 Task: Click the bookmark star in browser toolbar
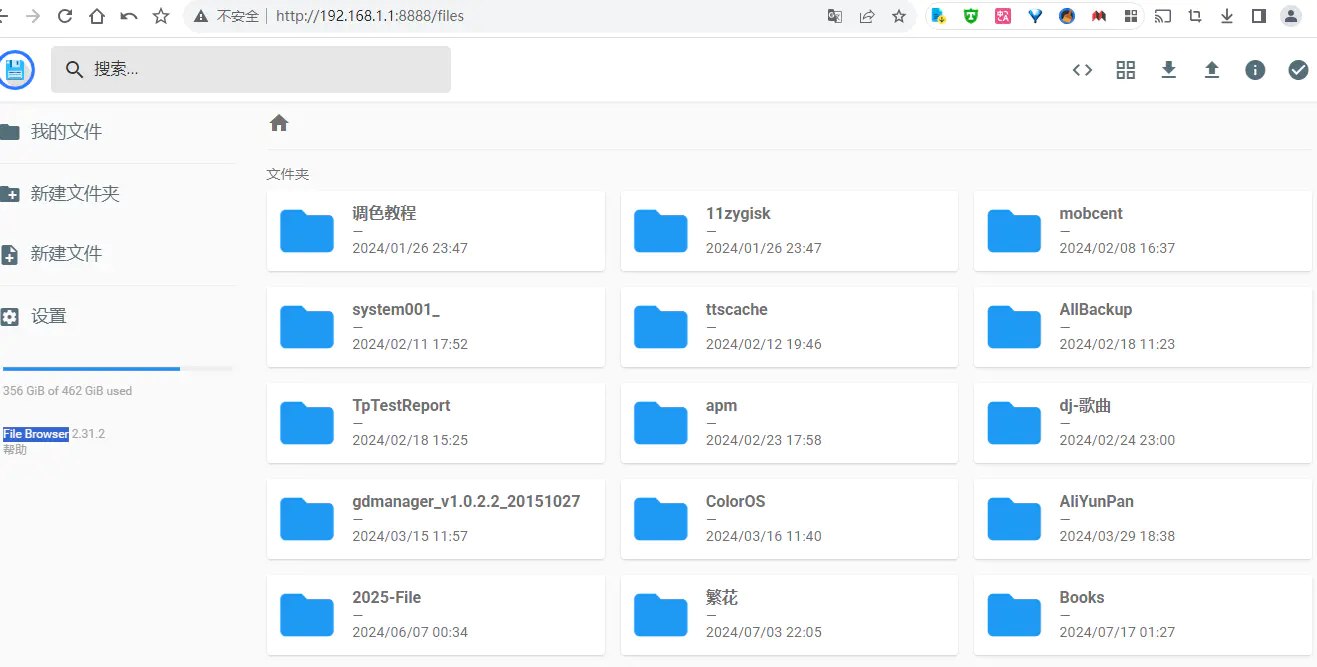click(161, 16)
